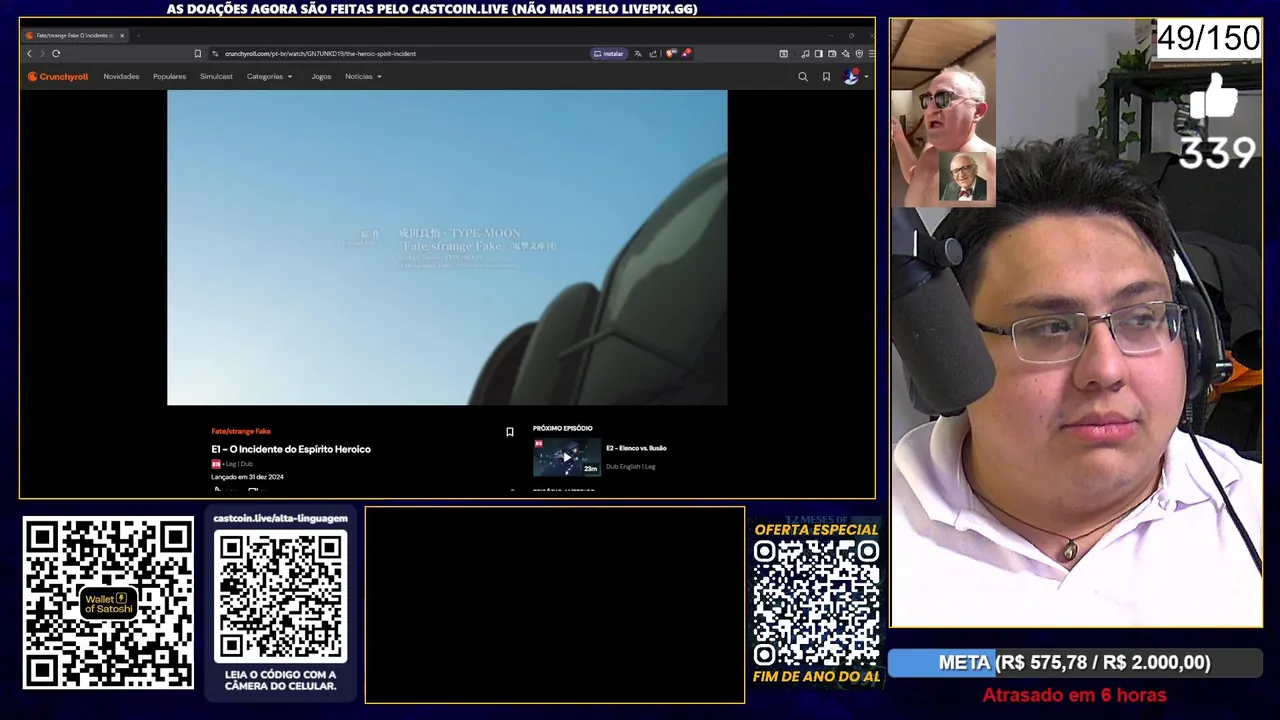Click Atrasado em 6 horas text
Viewport: 1280px width, 720px height.
point(1074,695)
